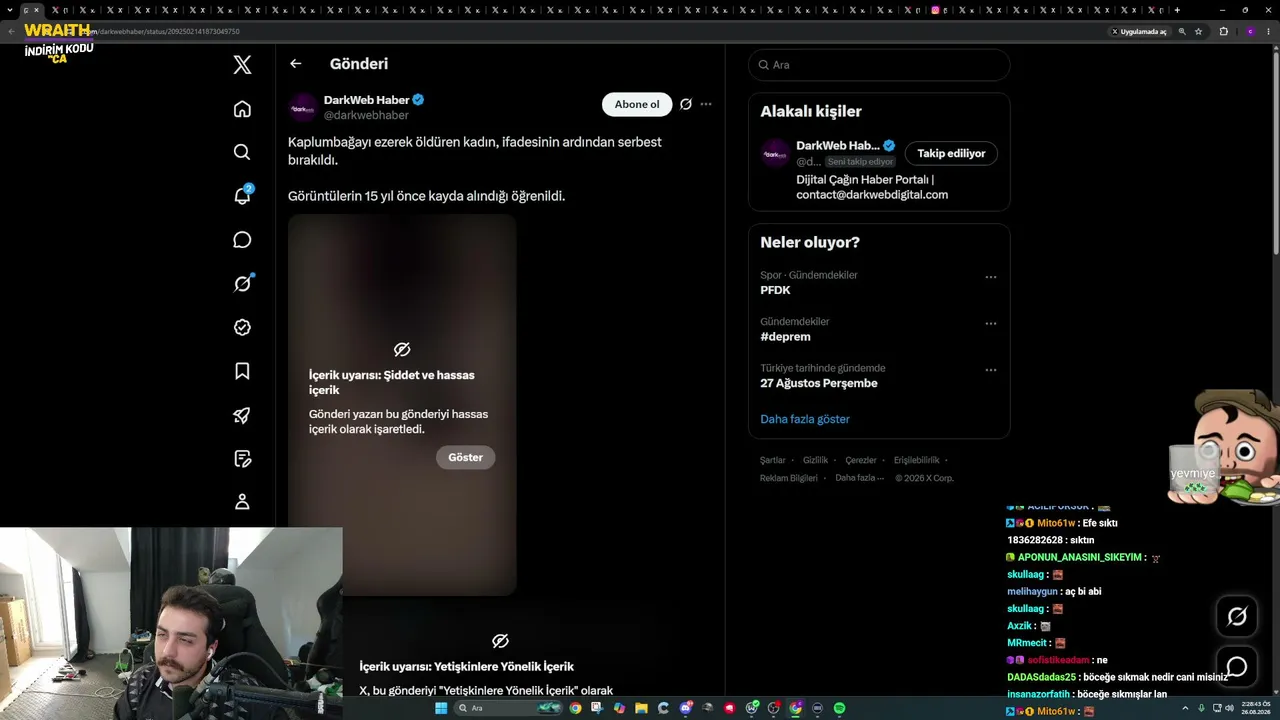This screenshot has width=1280, height=720.
Task: Open Explore with the magnifier sidebar icon
Action: coord(242,152)
